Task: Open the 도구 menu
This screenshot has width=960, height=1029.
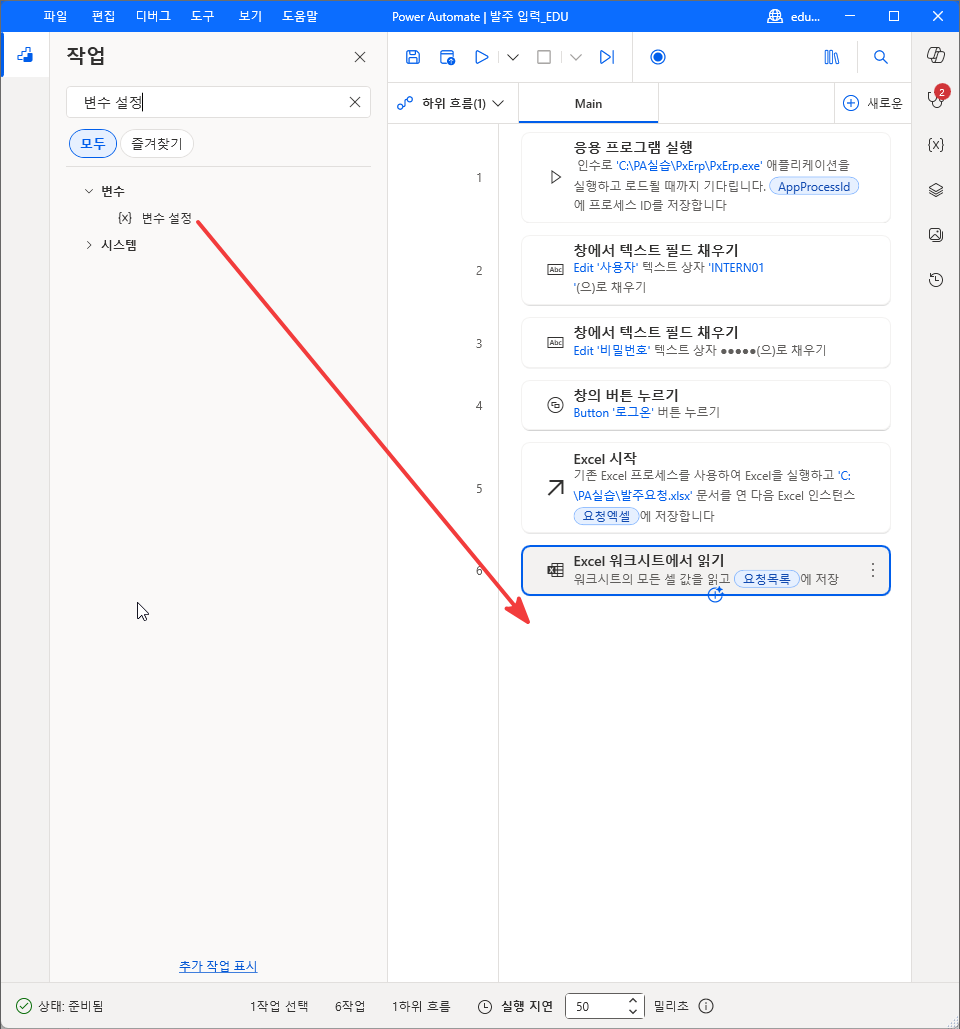Action: 202,16
